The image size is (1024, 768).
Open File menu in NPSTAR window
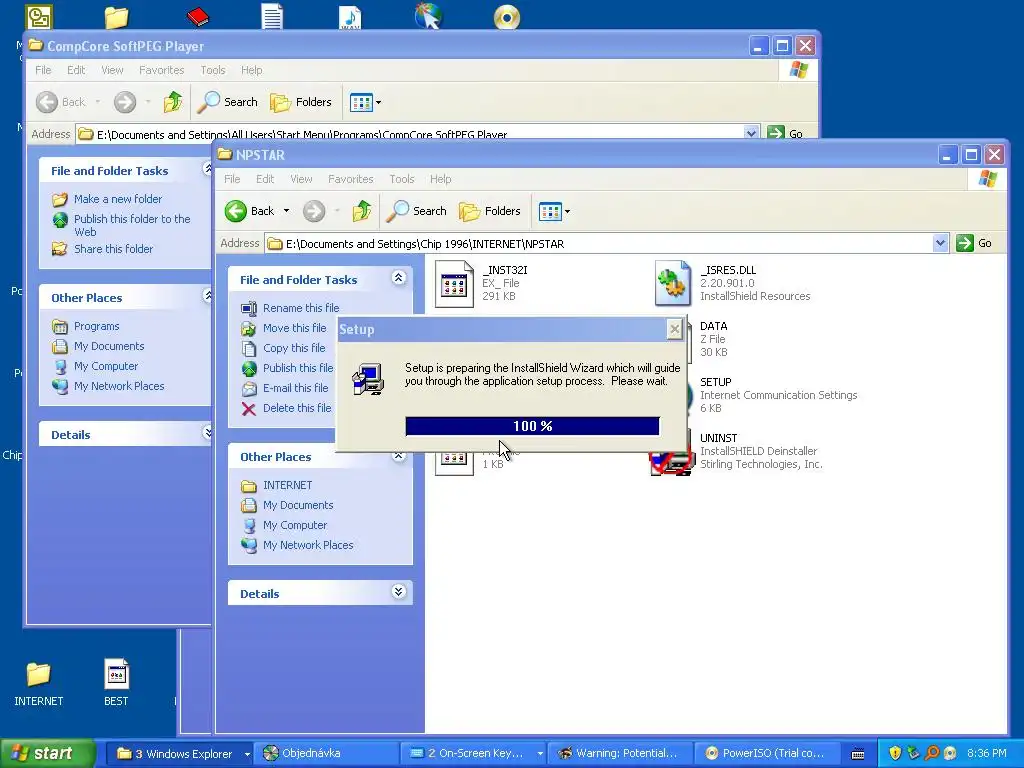[x=232, y=179]
